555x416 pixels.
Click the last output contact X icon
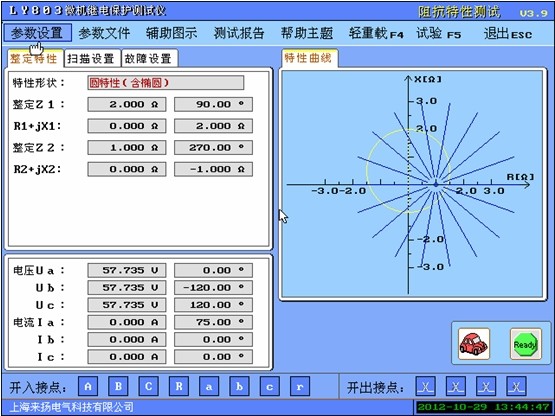coord(516,387)
